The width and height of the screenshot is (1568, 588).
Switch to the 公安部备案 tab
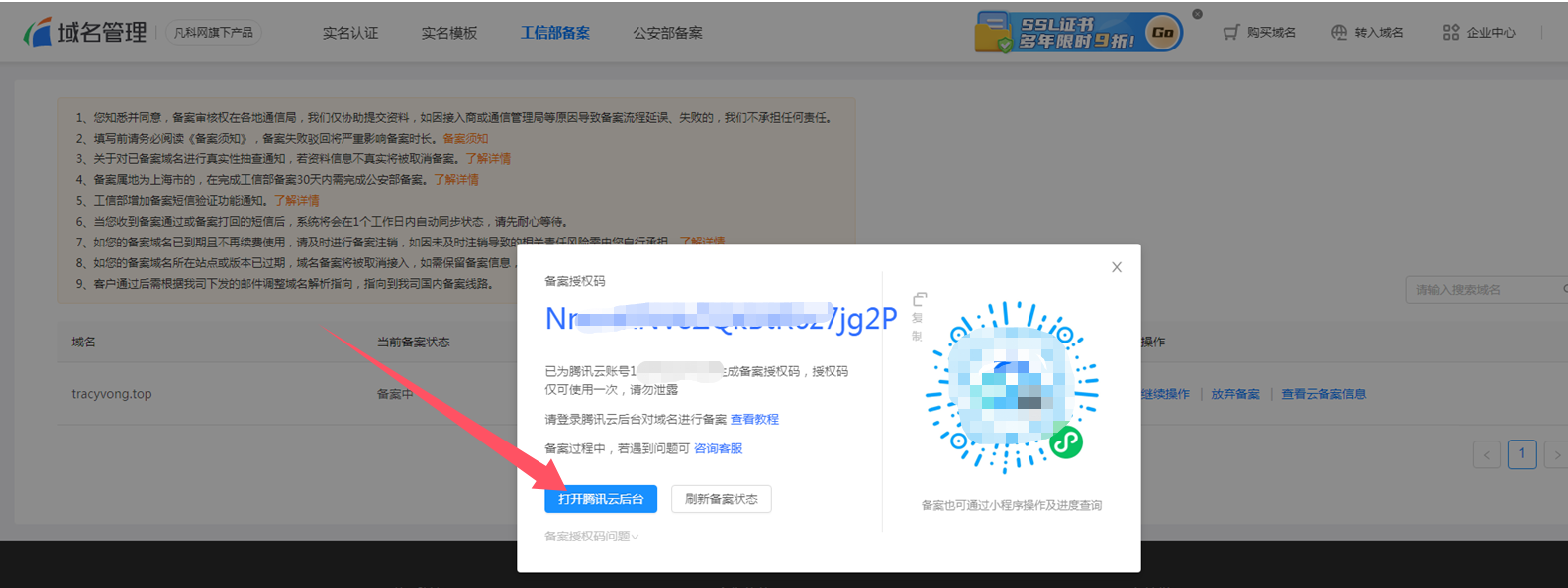tap(668, 33)
